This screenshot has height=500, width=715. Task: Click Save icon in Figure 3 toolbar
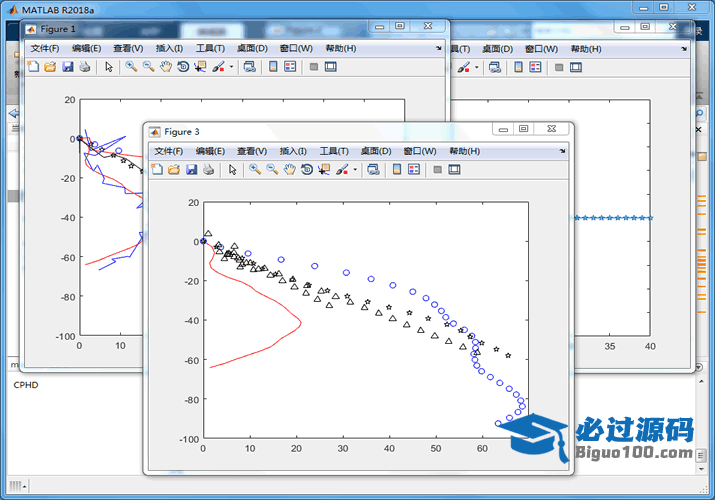point(192,170)
